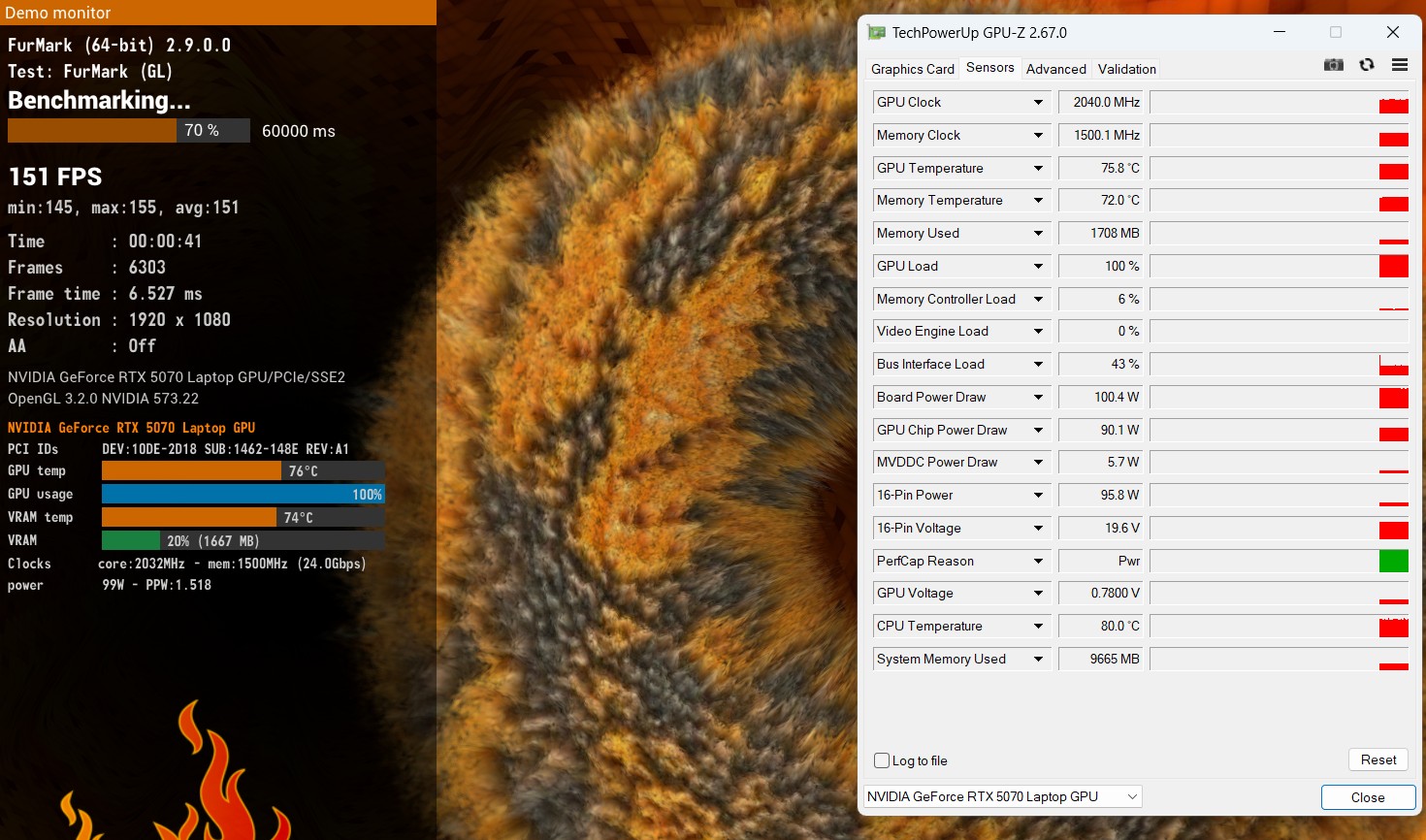
Task: Expand the GPU Clock sensor dropdown
Action: [x=1038, y=103]
